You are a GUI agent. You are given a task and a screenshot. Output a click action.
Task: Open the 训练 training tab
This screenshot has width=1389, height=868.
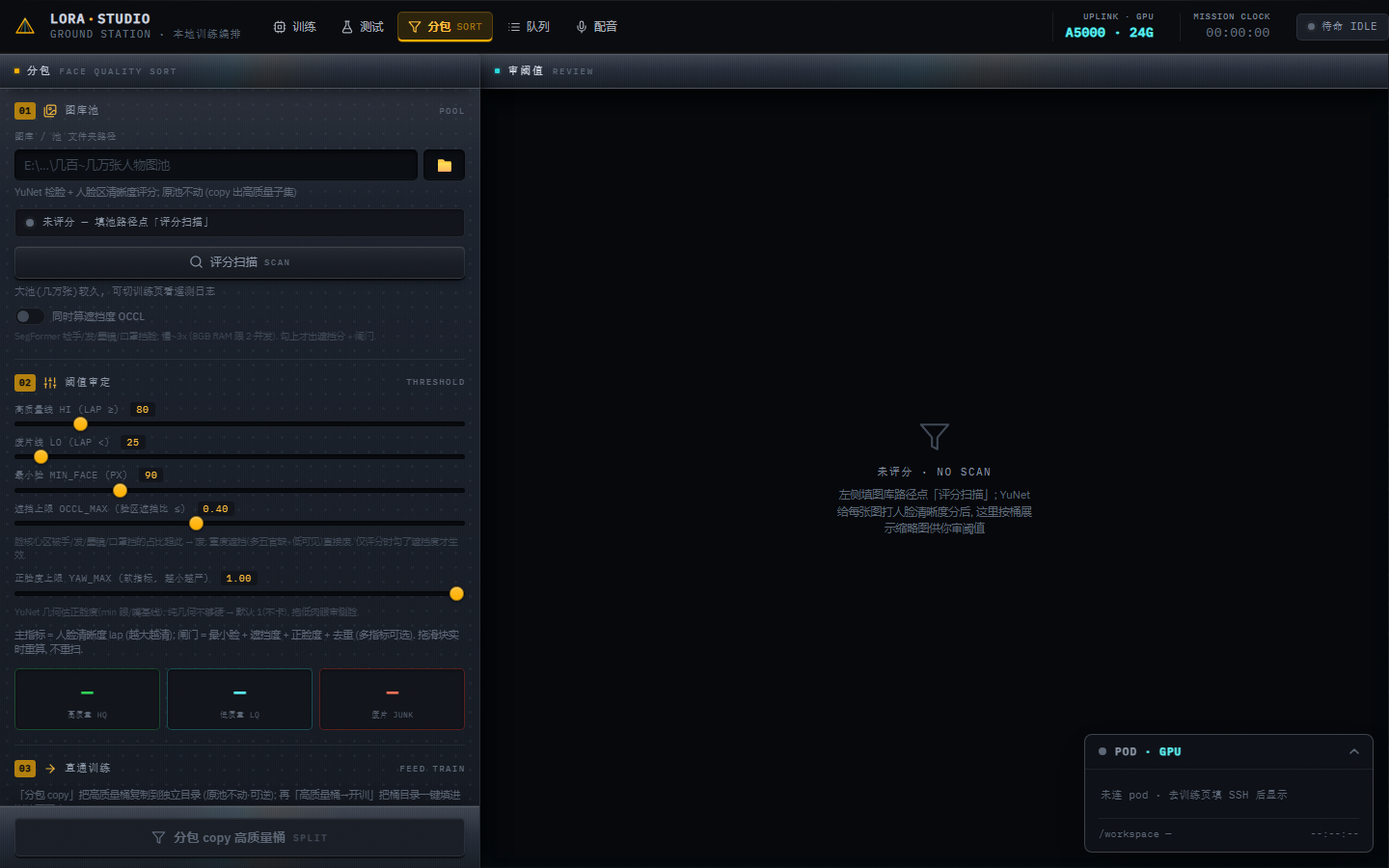point(294,27)
